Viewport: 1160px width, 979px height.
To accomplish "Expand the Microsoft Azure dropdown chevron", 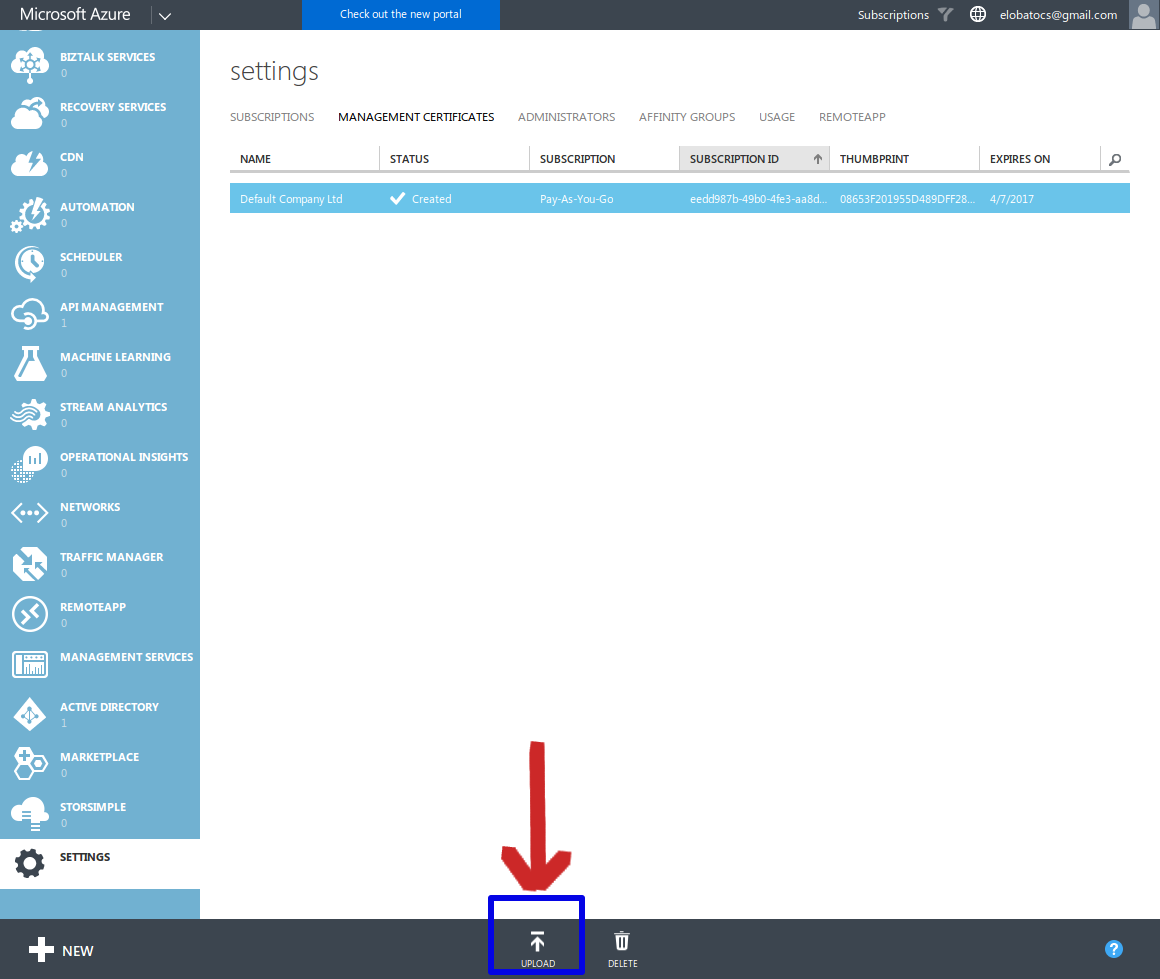I will 165,16.
